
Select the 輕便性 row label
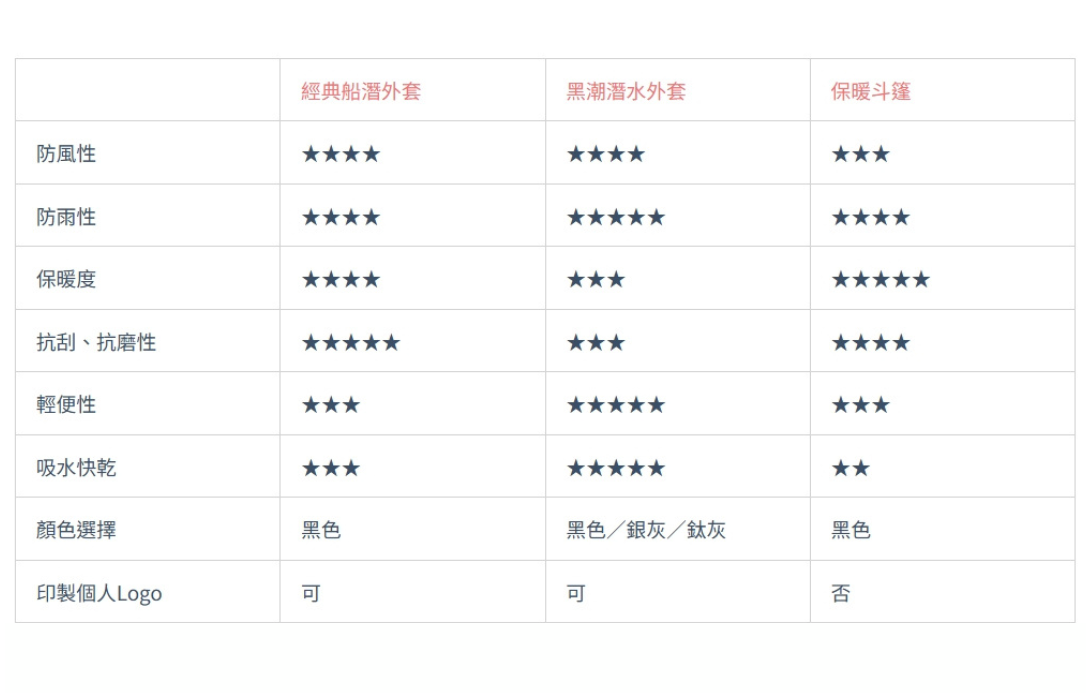(66, 405)
